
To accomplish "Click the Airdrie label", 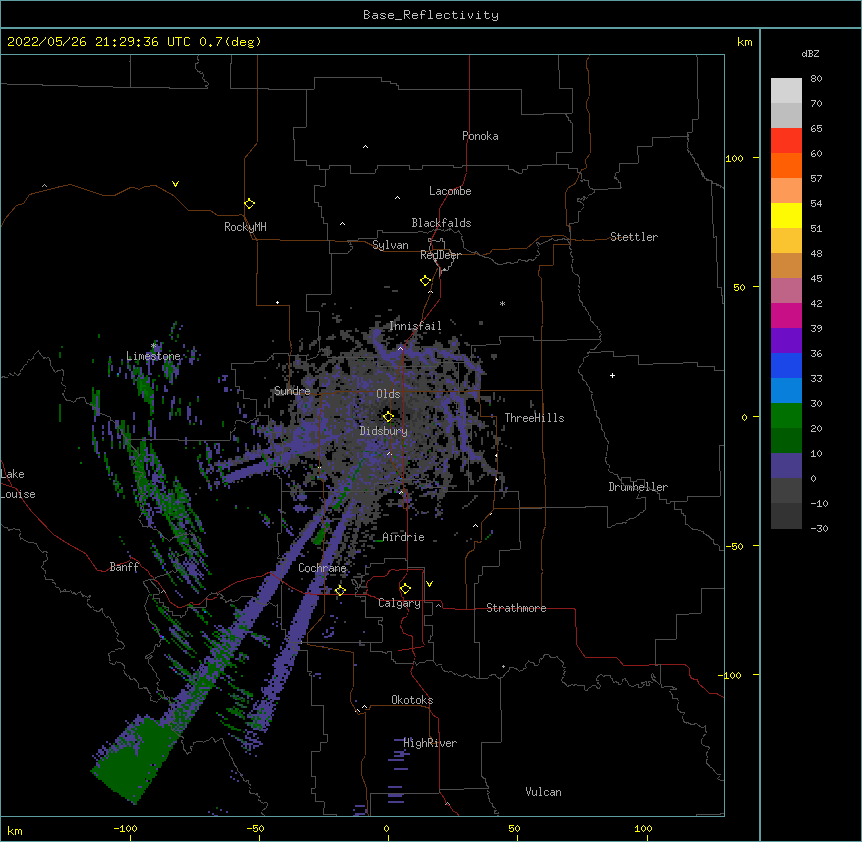I will click(404, 537).
